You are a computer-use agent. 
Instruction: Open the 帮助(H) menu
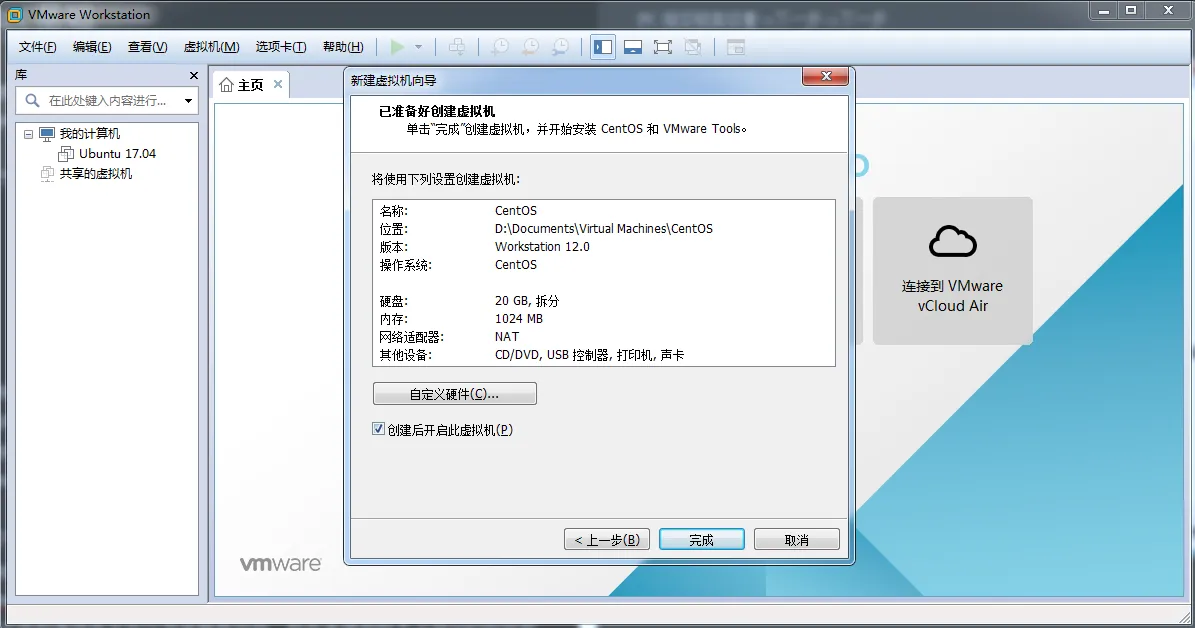pyautogui.click(x=343, y=47)
